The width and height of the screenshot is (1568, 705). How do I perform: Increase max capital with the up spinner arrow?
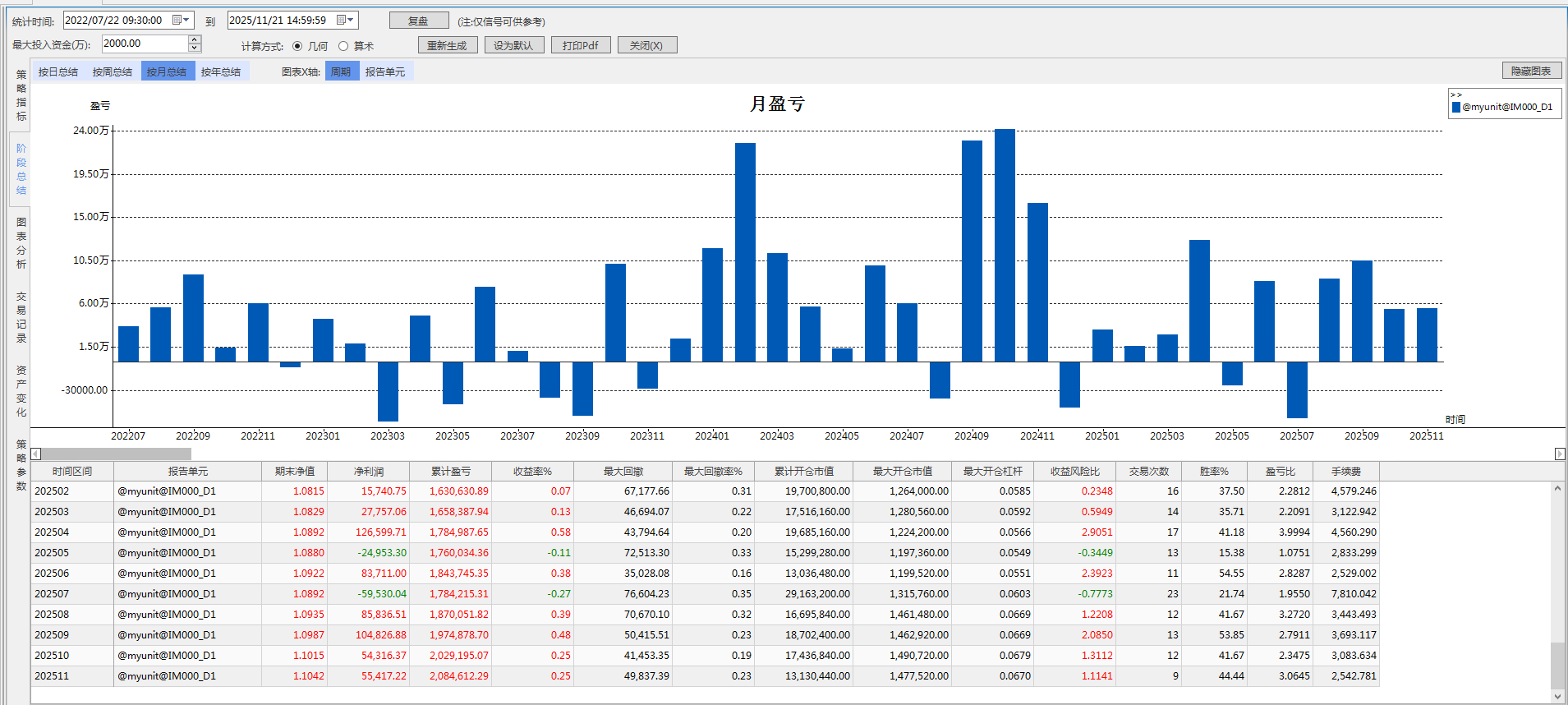[195, 39]
